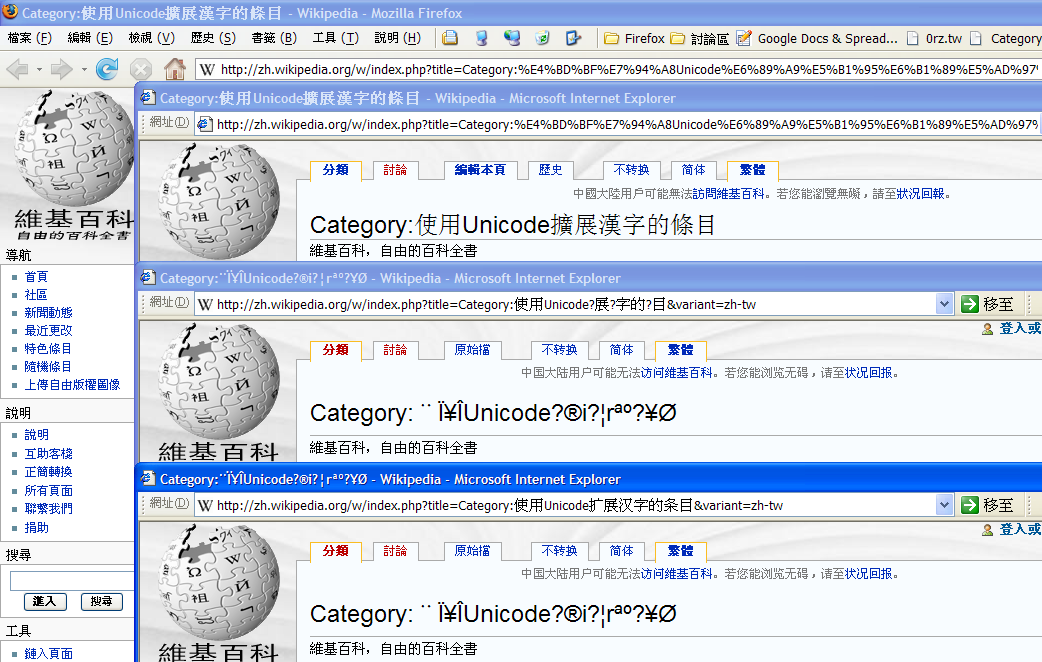Open the 工具 (T) tools menu
The image size is (1042, 662).
point(335,38)
